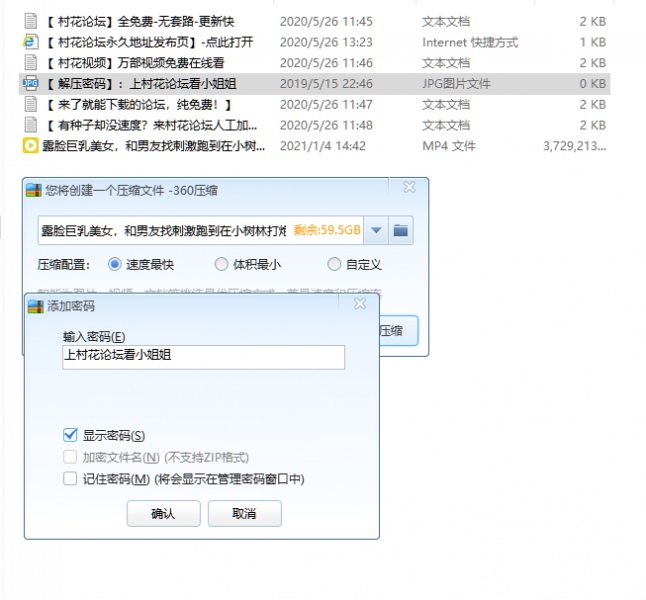Viewport: 646px width, 600px height.
Task: Select the MP4 file name starting with 露脸
Action: pyautogui.click(x=154, y=146)
